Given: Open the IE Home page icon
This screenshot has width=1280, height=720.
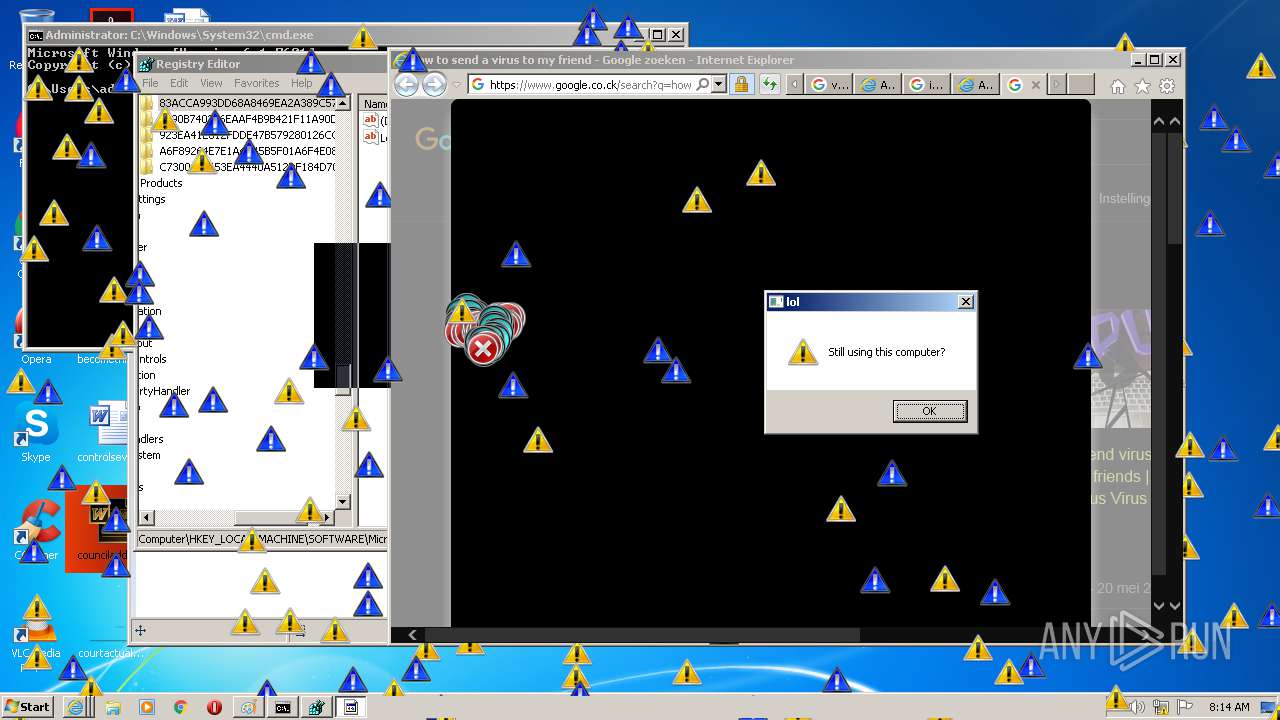Looking at the screenshot, I should point(1118,87).
